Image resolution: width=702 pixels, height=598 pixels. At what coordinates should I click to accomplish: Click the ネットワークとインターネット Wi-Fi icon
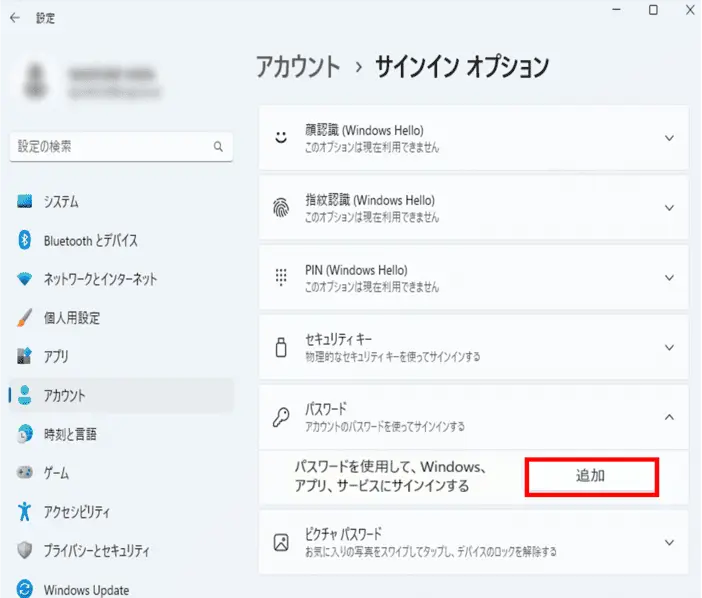click(x=26, y=279)
